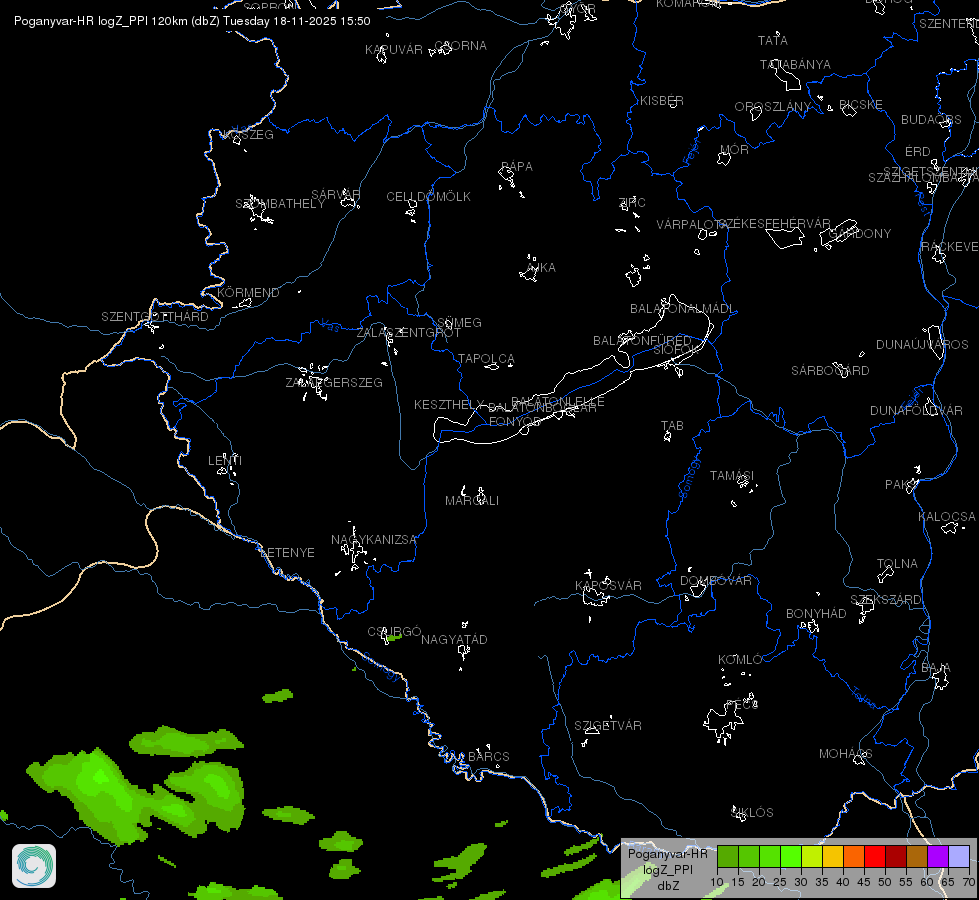Click the VÁRPALOTA label
This screenshot has width=979, height=900.
[692, 225]
